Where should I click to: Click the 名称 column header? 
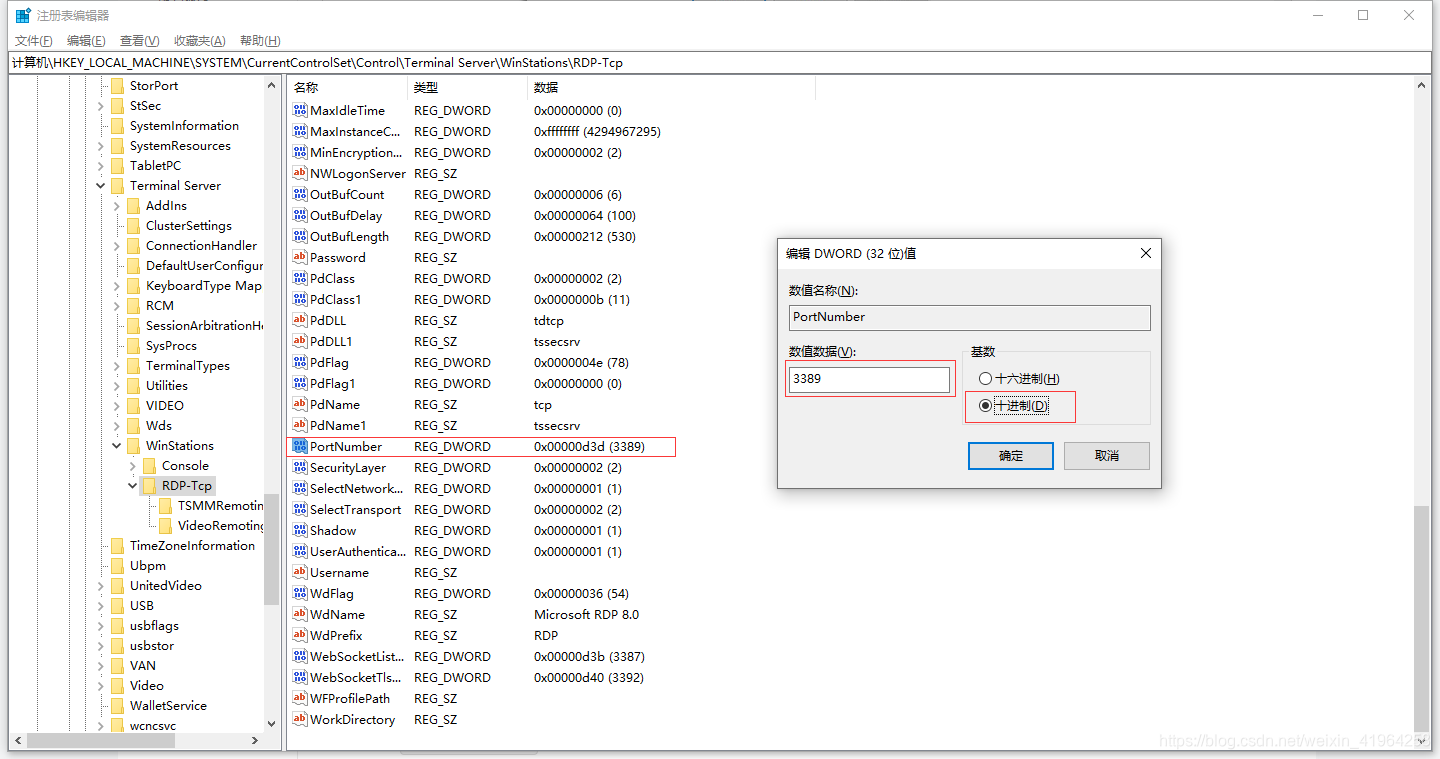coord(347,88)
